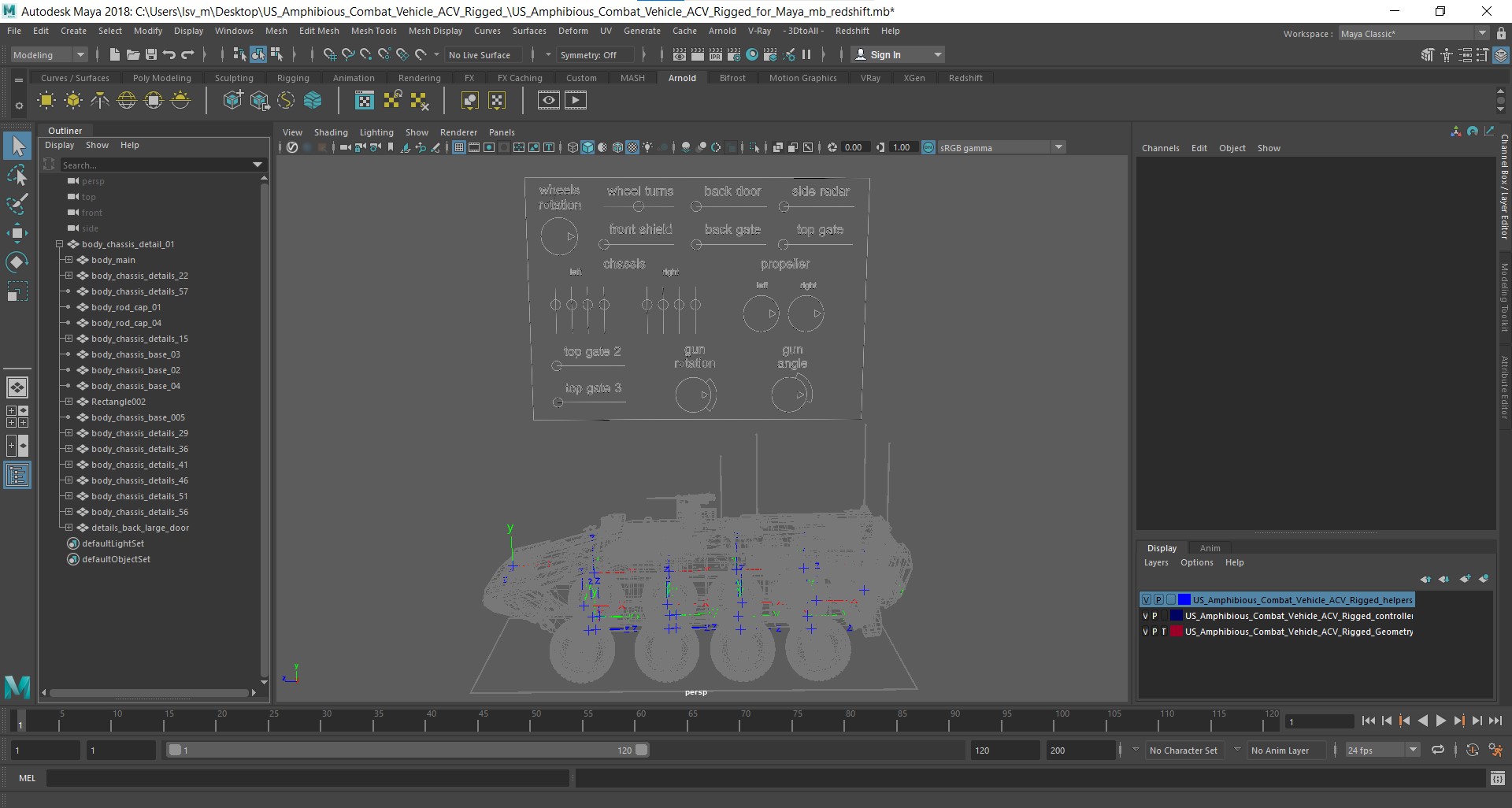Open the 24 fps frame rate dropdown
This screenshot has width=1512, height=808.
(x=1382, y=751)
